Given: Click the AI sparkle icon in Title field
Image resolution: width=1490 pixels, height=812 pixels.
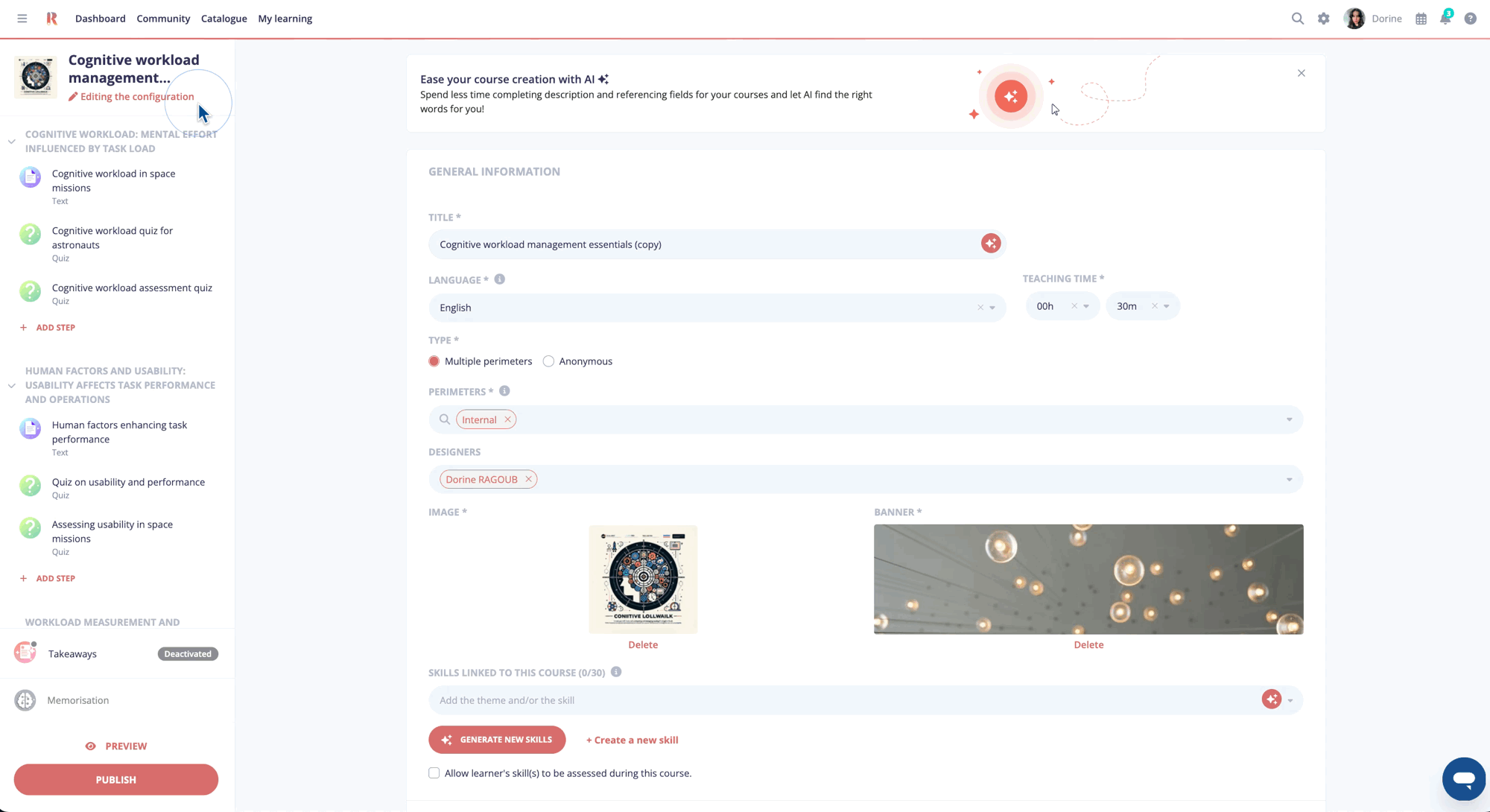Looking at the screenshot, I should [990, 244].
